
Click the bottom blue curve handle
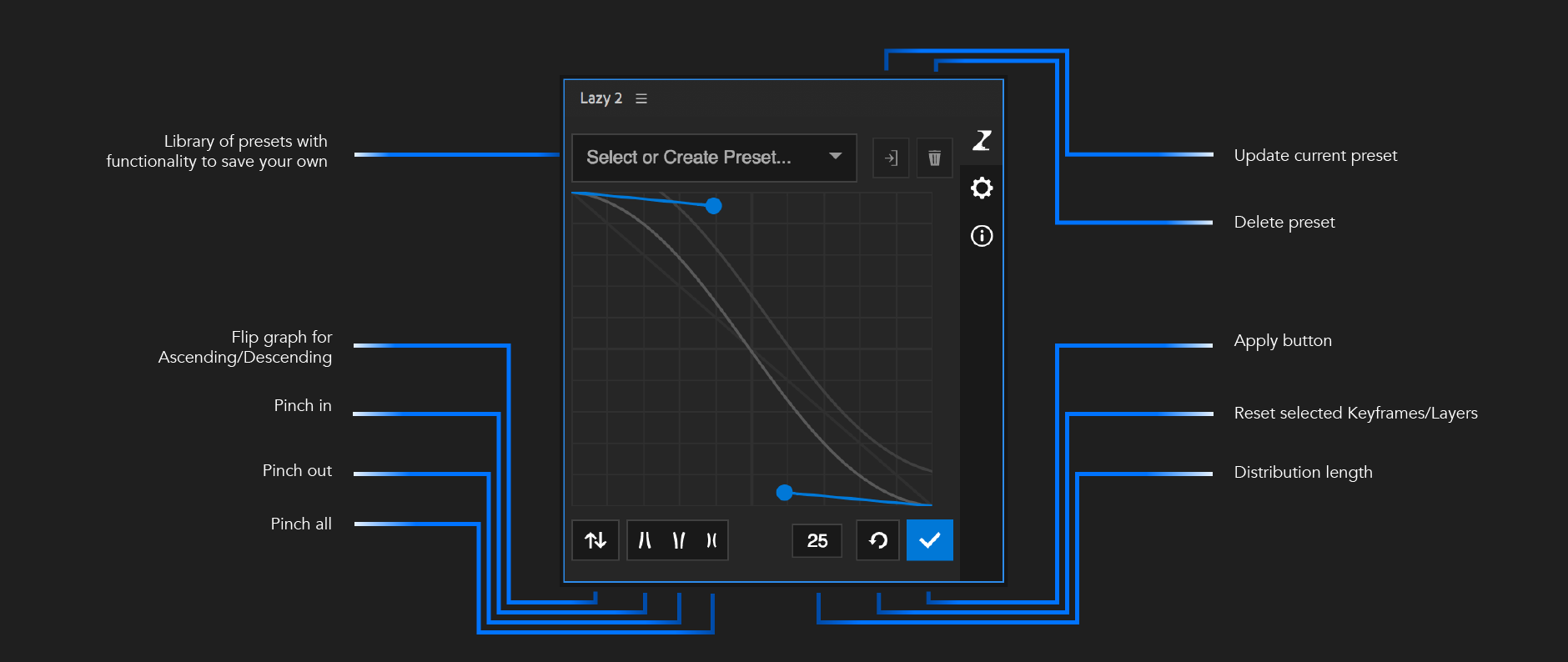click(784, 493)
